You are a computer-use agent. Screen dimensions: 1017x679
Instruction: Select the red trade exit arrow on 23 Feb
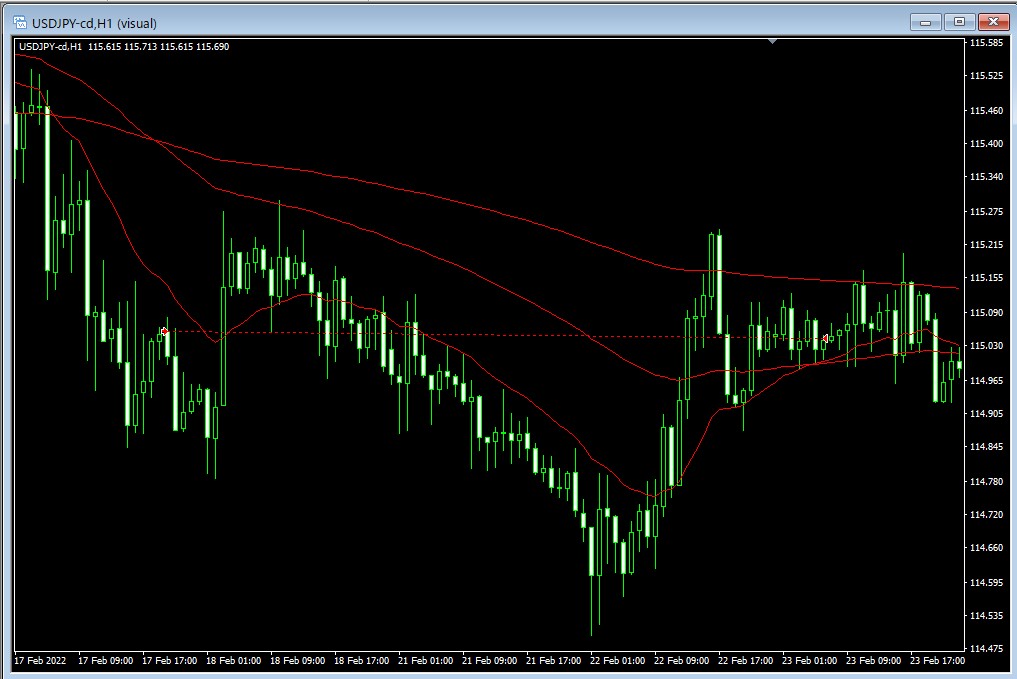coord(825,338)
